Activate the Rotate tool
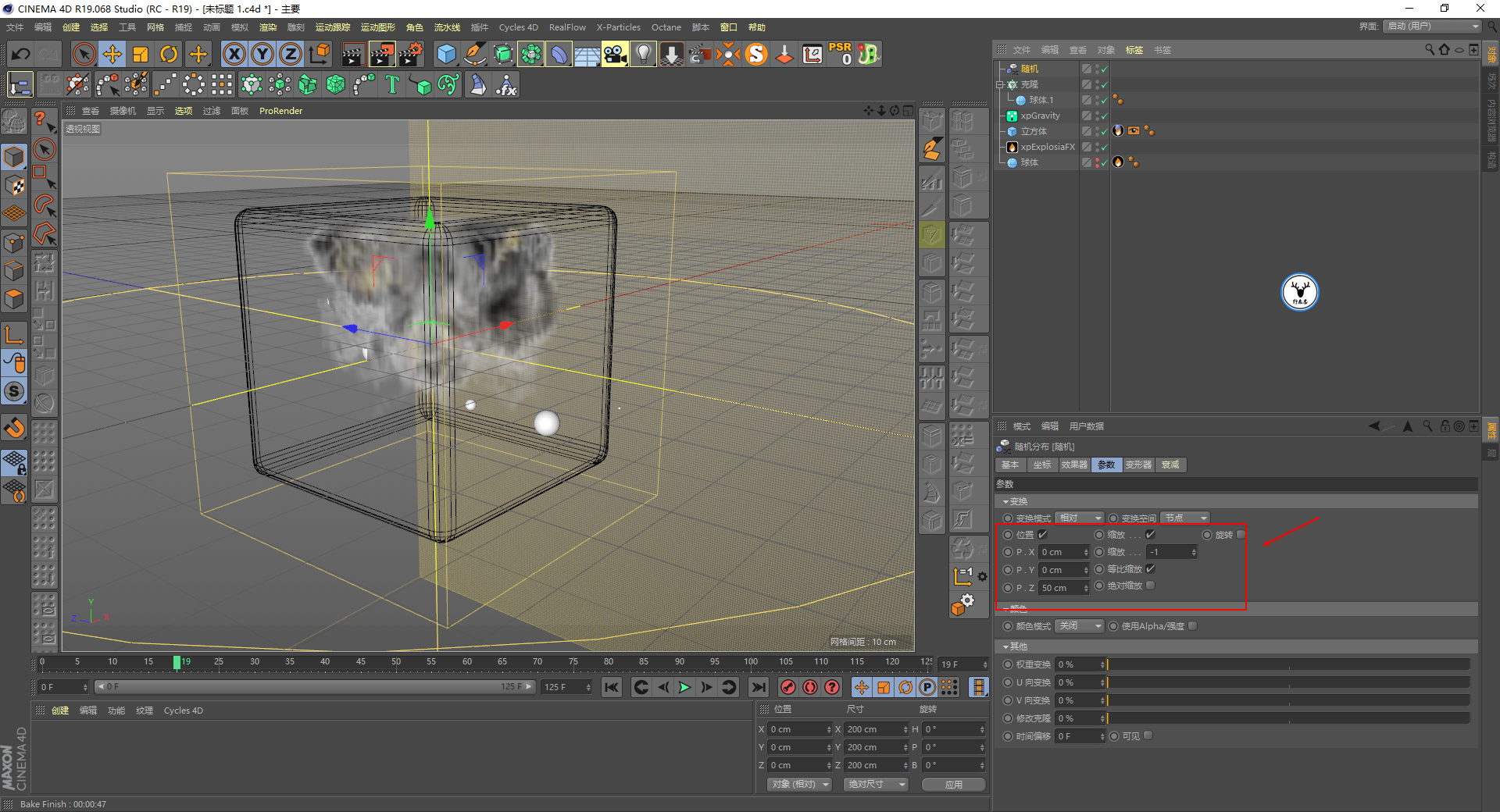1500x812 pixels. point(169,54)
